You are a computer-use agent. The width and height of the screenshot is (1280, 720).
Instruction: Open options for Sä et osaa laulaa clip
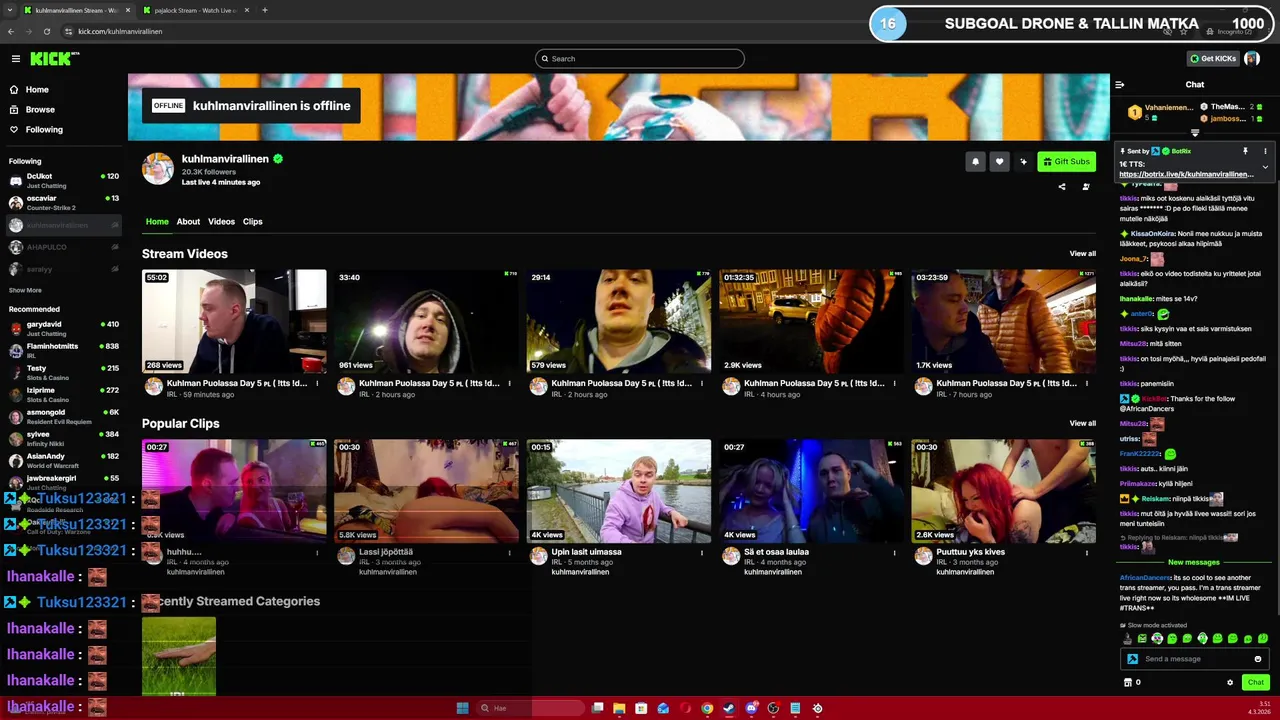tap(894, 552)
